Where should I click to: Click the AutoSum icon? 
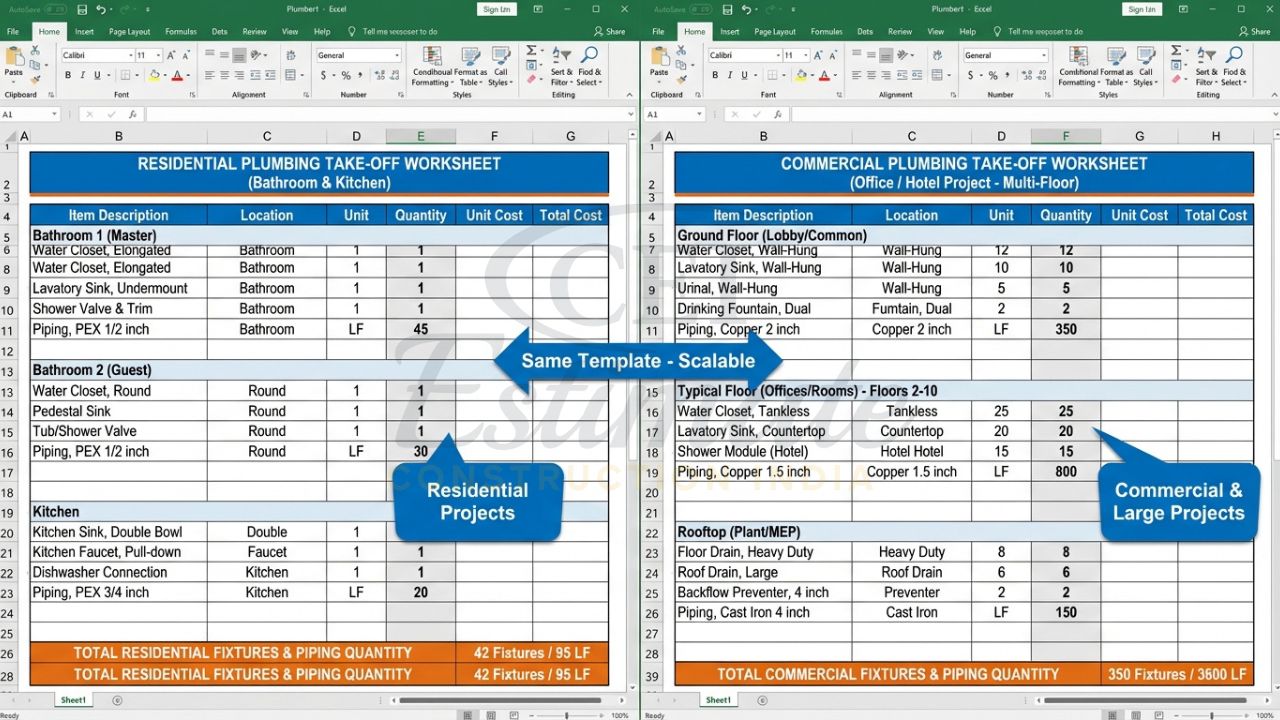(x=529, y=49)
